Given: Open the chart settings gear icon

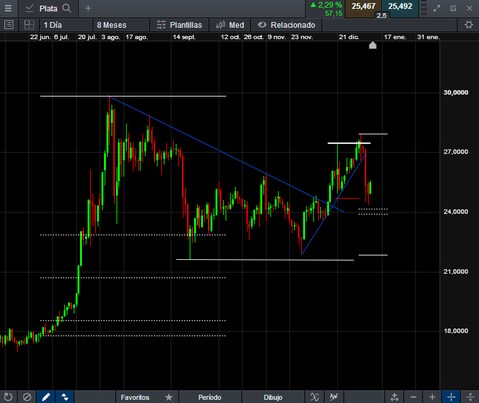Looking at the screenshot, I should click(469, 25).
